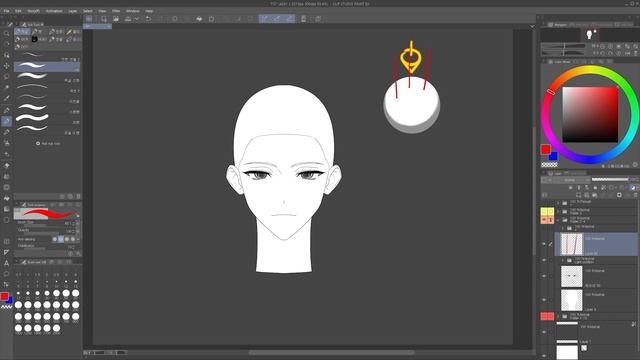
Task: Open the Filter menu
Action: pos(116,11)
